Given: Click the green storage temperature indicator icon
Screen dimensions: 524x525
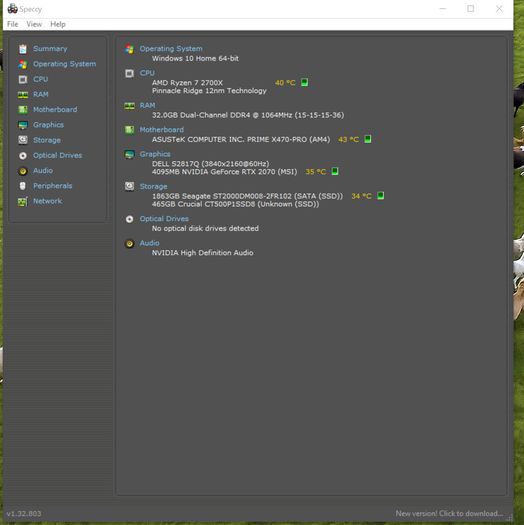Looking at the screenshot, I should [380, 196].
